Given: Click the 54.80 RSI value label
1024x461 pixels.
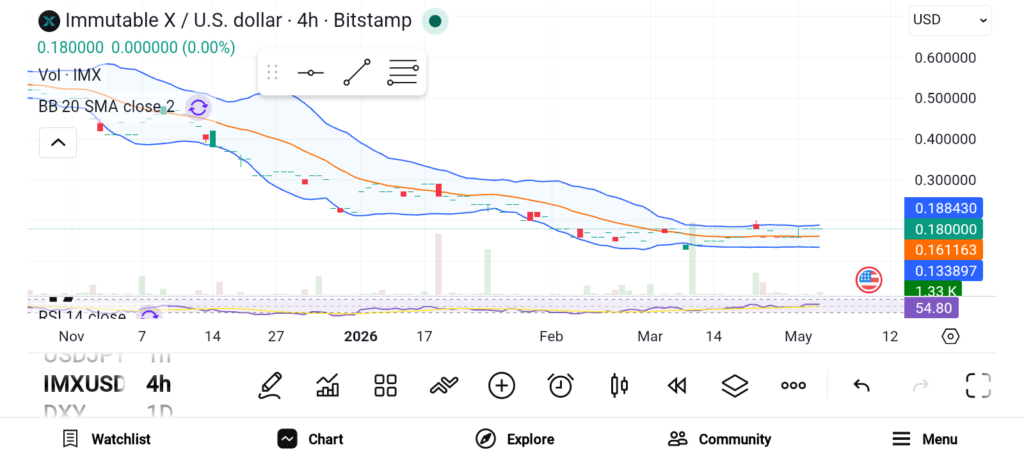Looking at the screenshot, I should (x=931, y=308).
